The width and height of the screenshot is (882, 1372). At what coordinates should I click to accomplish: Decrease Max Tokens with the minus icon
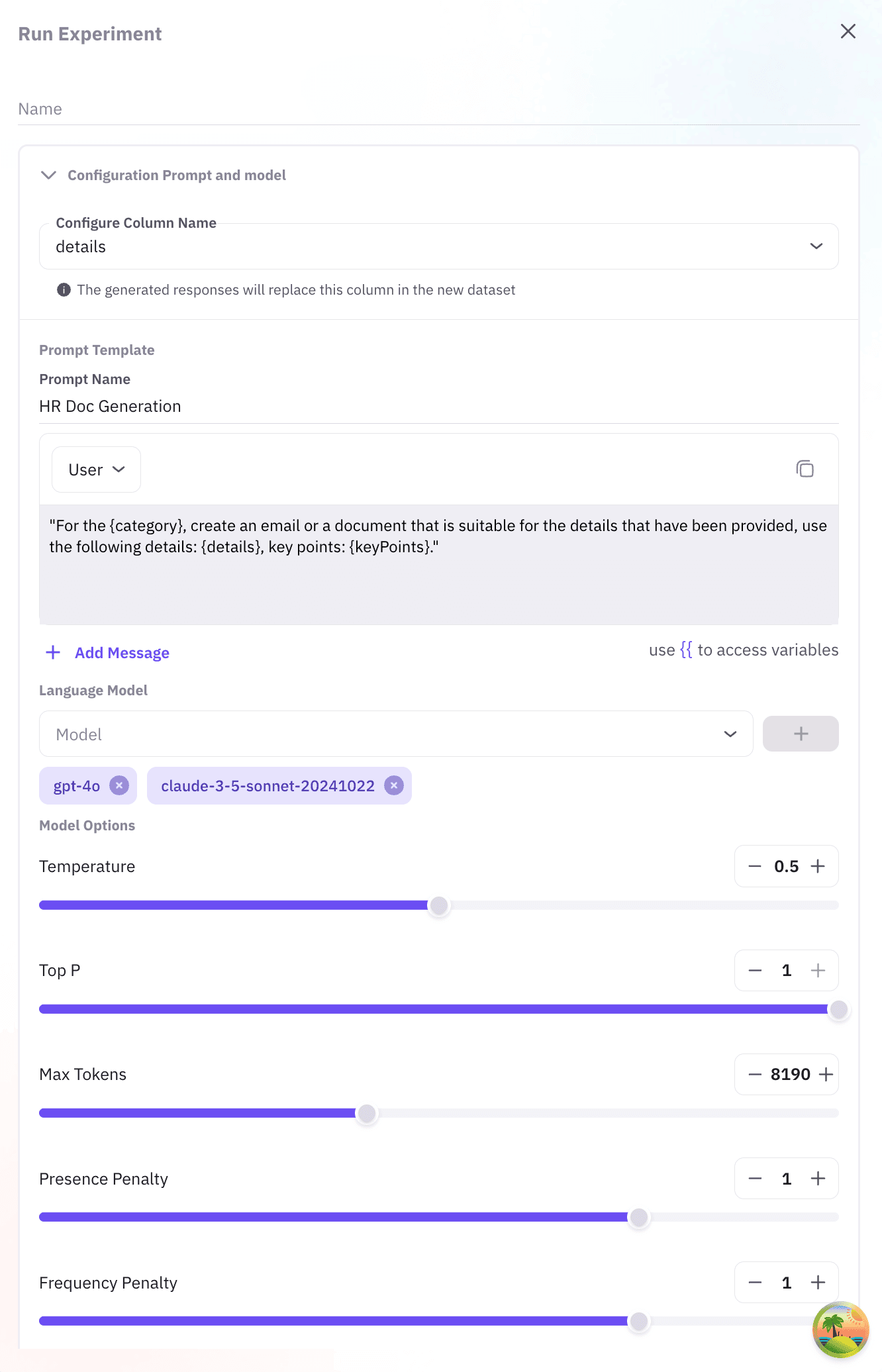pyautogui.click(x=754, y=1074)
